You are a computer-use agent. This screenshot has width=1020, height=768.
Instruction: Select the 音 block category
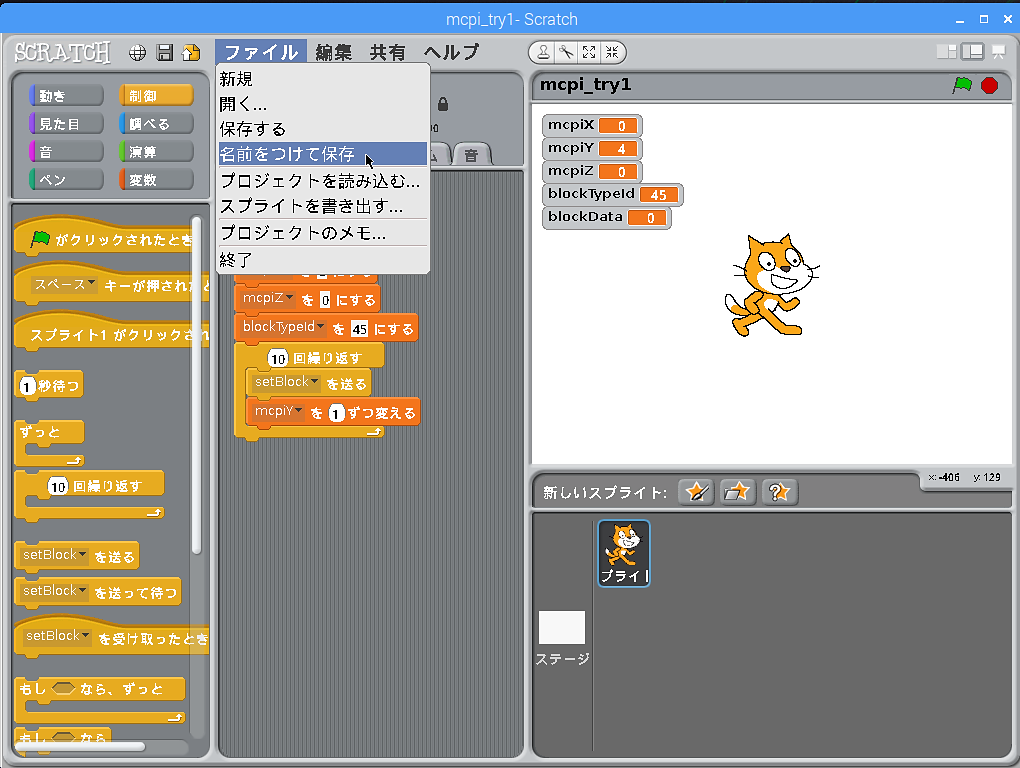click(x=66, y=152)
